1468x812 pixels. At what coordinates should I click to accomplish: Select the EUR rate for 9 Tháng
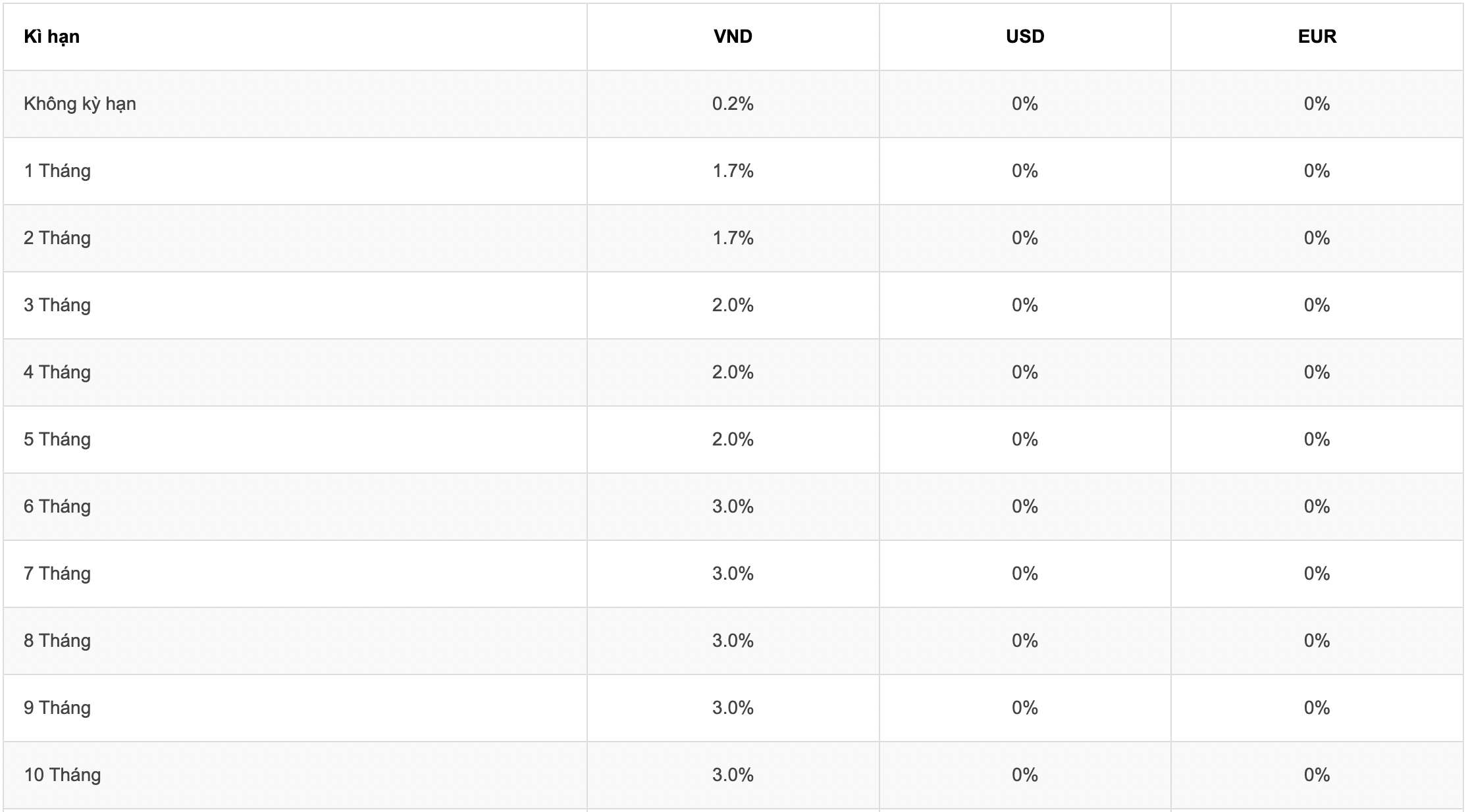tap(1317, 708)
